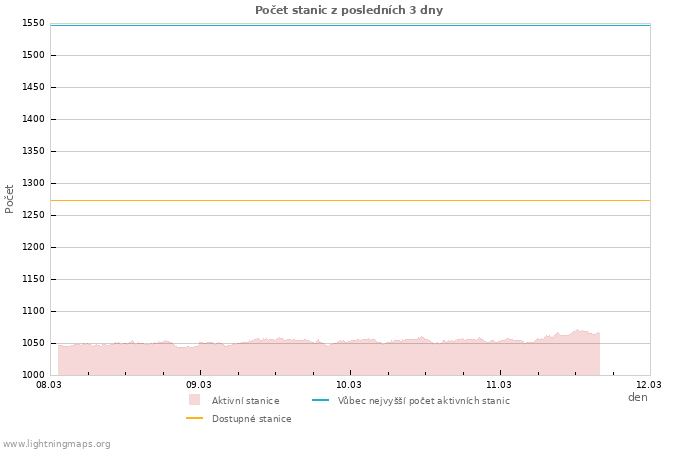This screenshot has width=700, height=450.
Task: Select the Aktivní stanice legend label
Action: coord(245,401)
